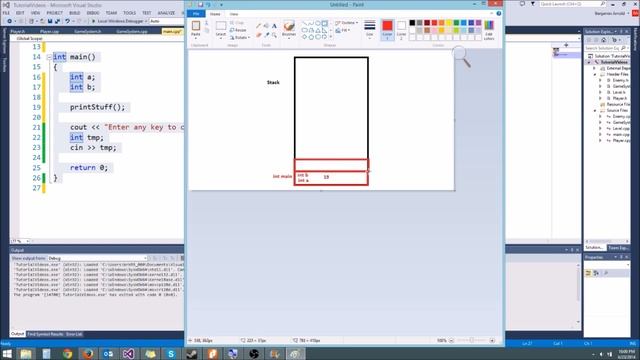Click Save icon in Paint quick access toolbar
This screenshot has width=640, height=360.
200,4
